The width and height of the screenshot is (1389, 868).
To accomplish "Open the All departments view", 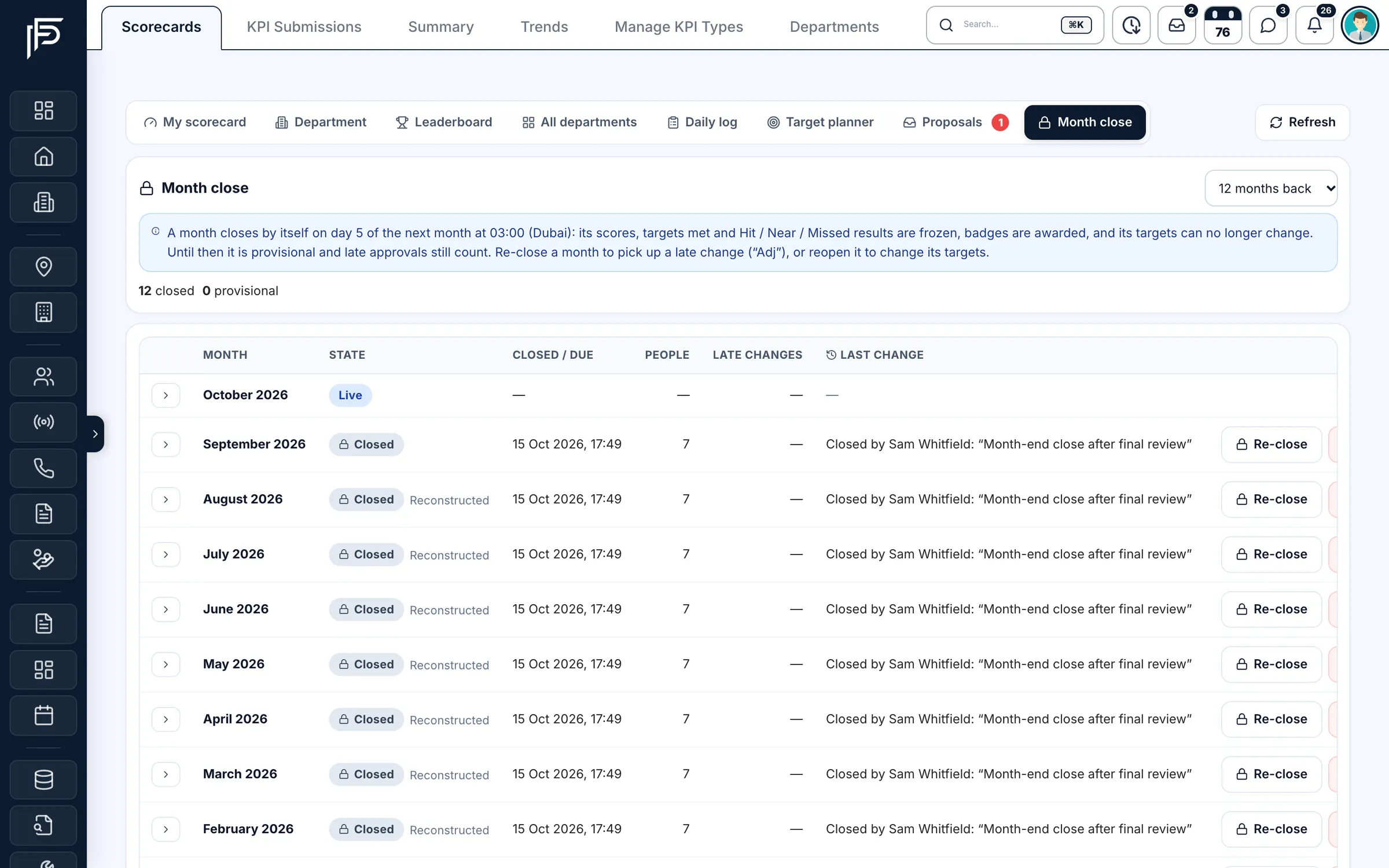I will pos(579,122).
